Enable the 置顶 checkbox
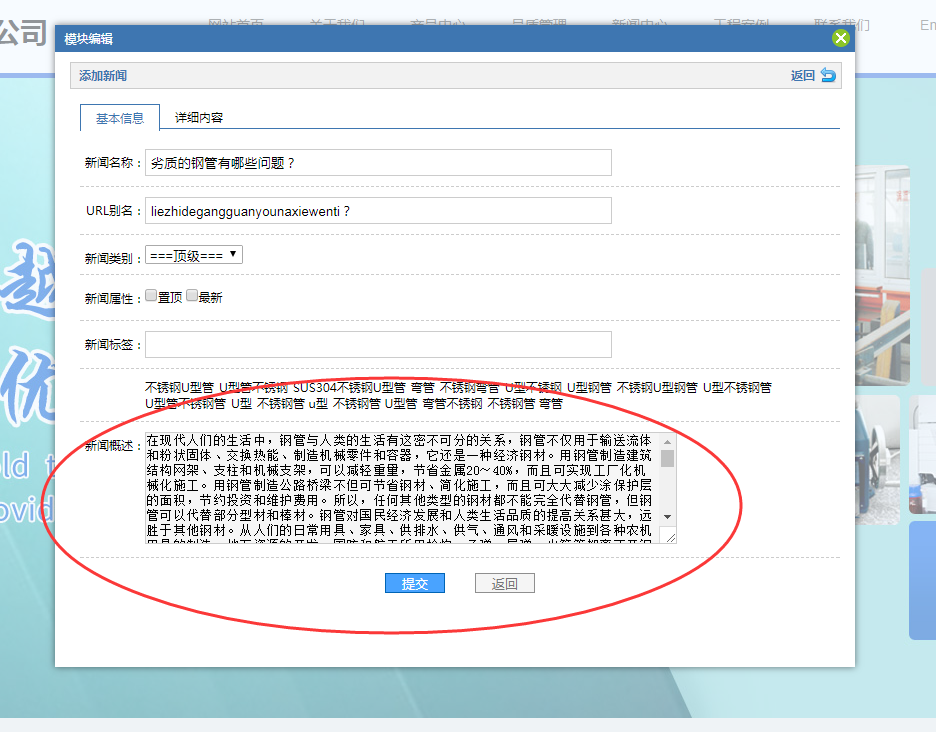This screenshot has width=936, height=732. click(x=151, y=296)
